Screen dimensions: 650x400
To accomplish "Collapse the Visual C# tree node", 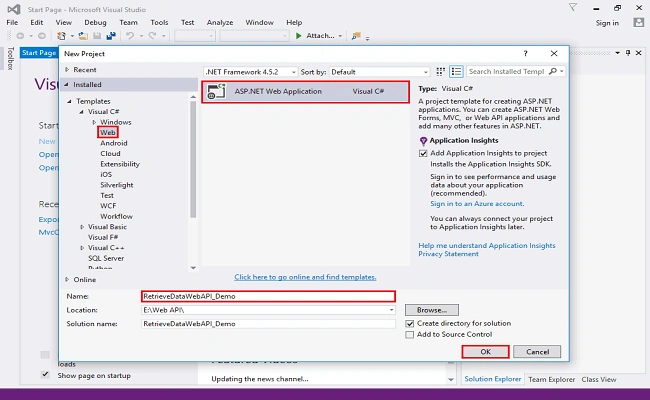I will 81,112.
